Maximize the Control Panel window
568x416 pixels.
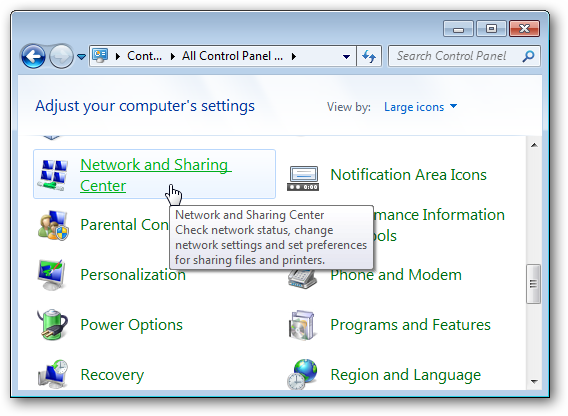(x=491, y=29)
